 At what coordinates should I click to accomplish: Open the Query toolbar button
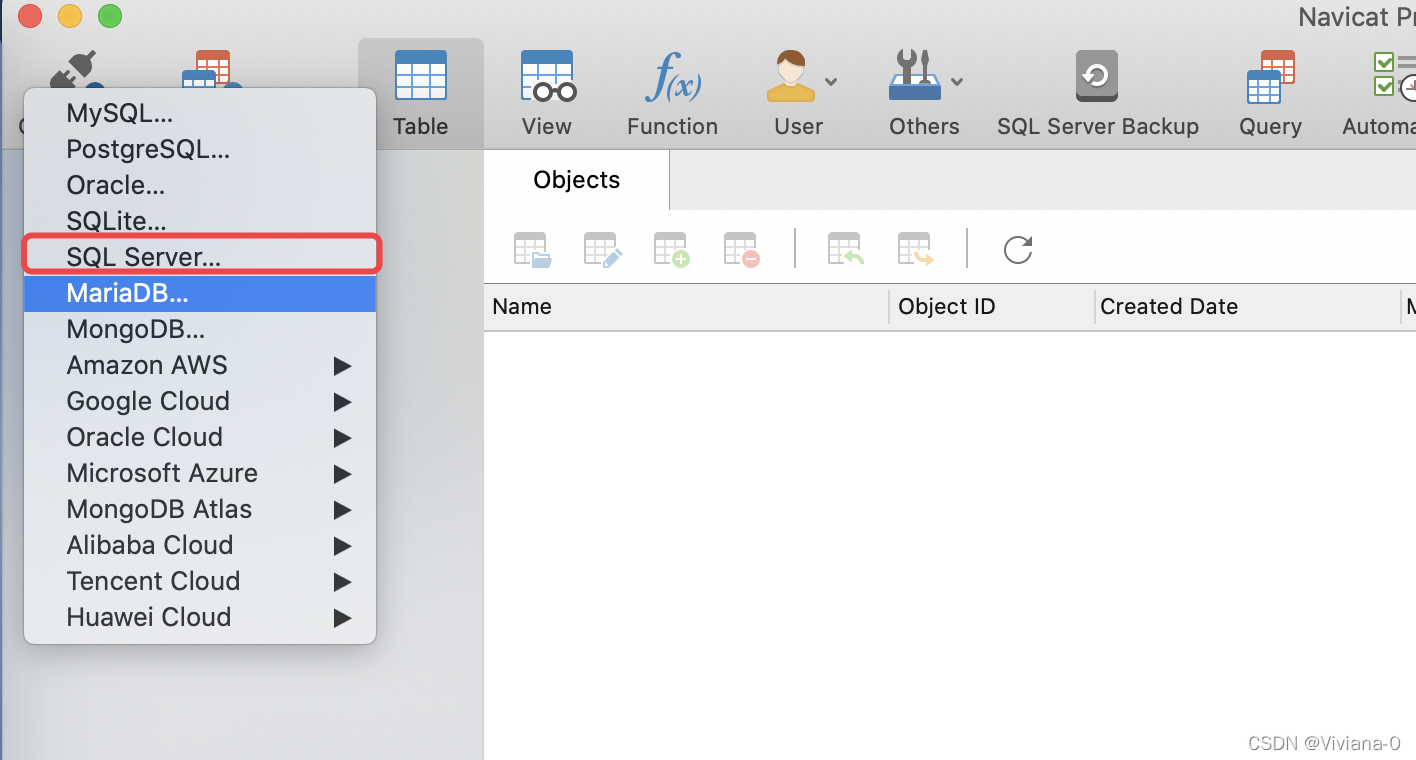click(x=1270, y=94)
